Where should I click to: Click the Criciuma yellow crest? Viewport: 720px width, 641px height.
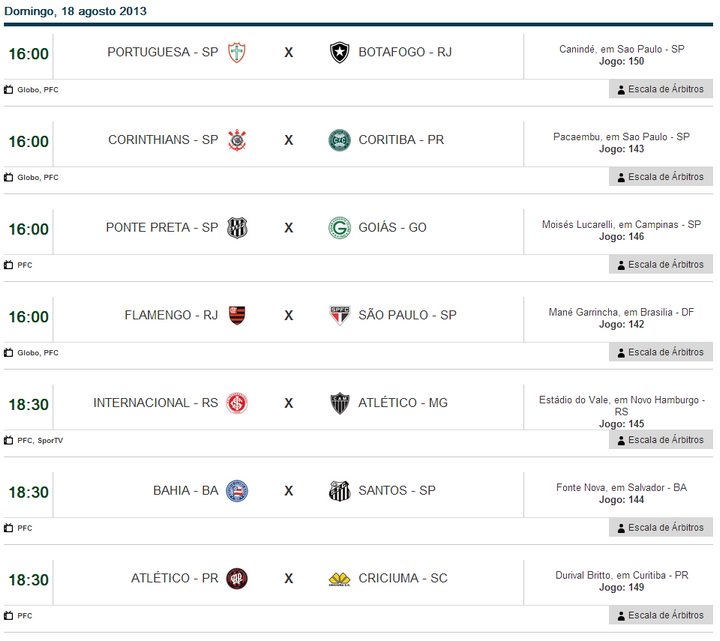coord(340,579)
